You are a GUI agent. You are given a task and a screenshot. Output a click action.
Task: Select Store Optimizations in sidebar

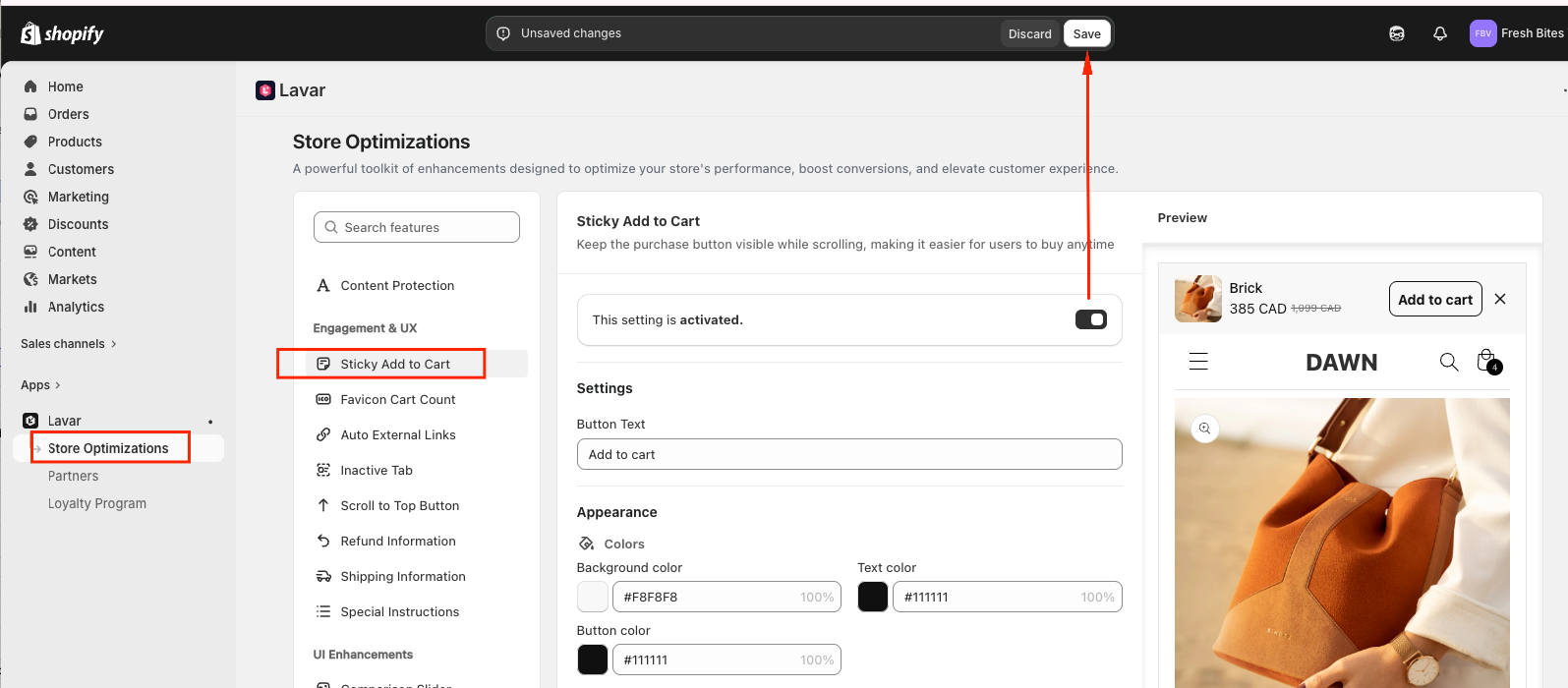click(x=108, y=448)
